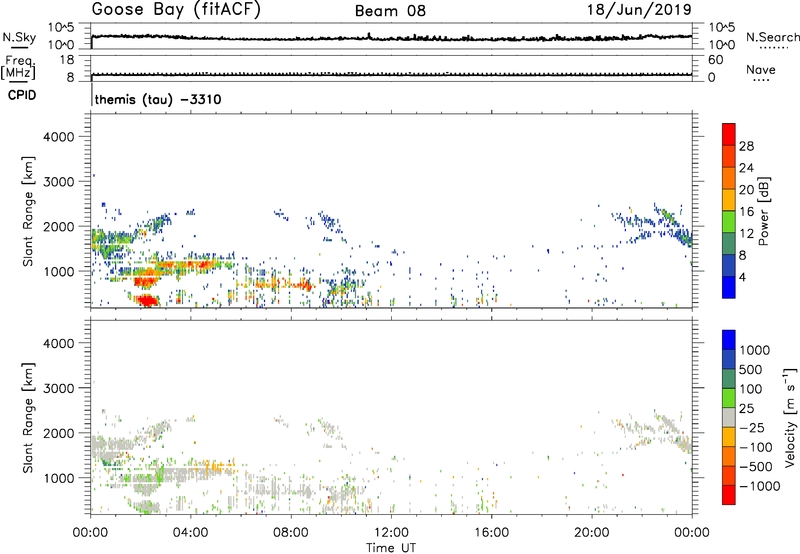Click the 'Freq. [MHz]' label
Screen dimensions: 800x554
point(18,68)
